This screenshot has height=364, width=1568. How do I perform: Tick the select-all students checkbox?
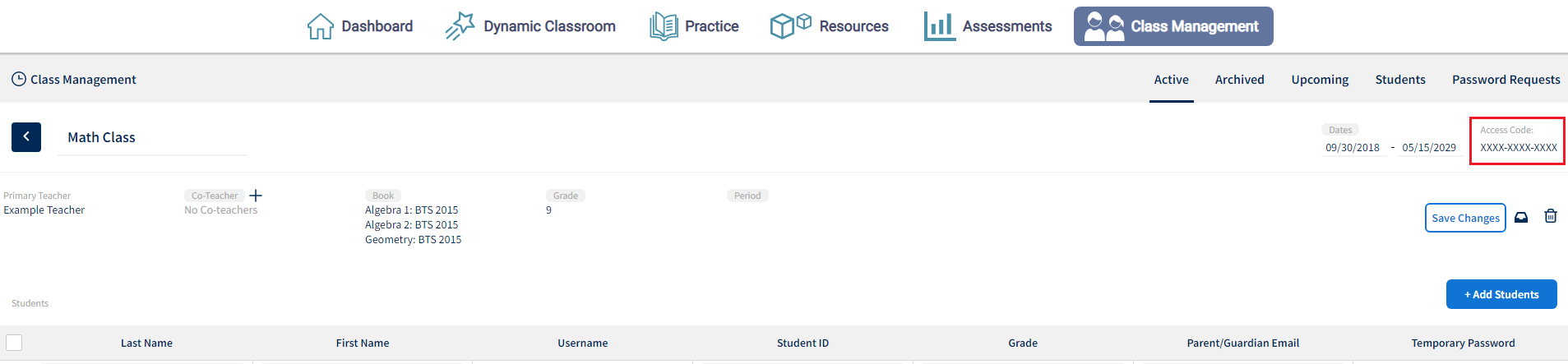14,343
